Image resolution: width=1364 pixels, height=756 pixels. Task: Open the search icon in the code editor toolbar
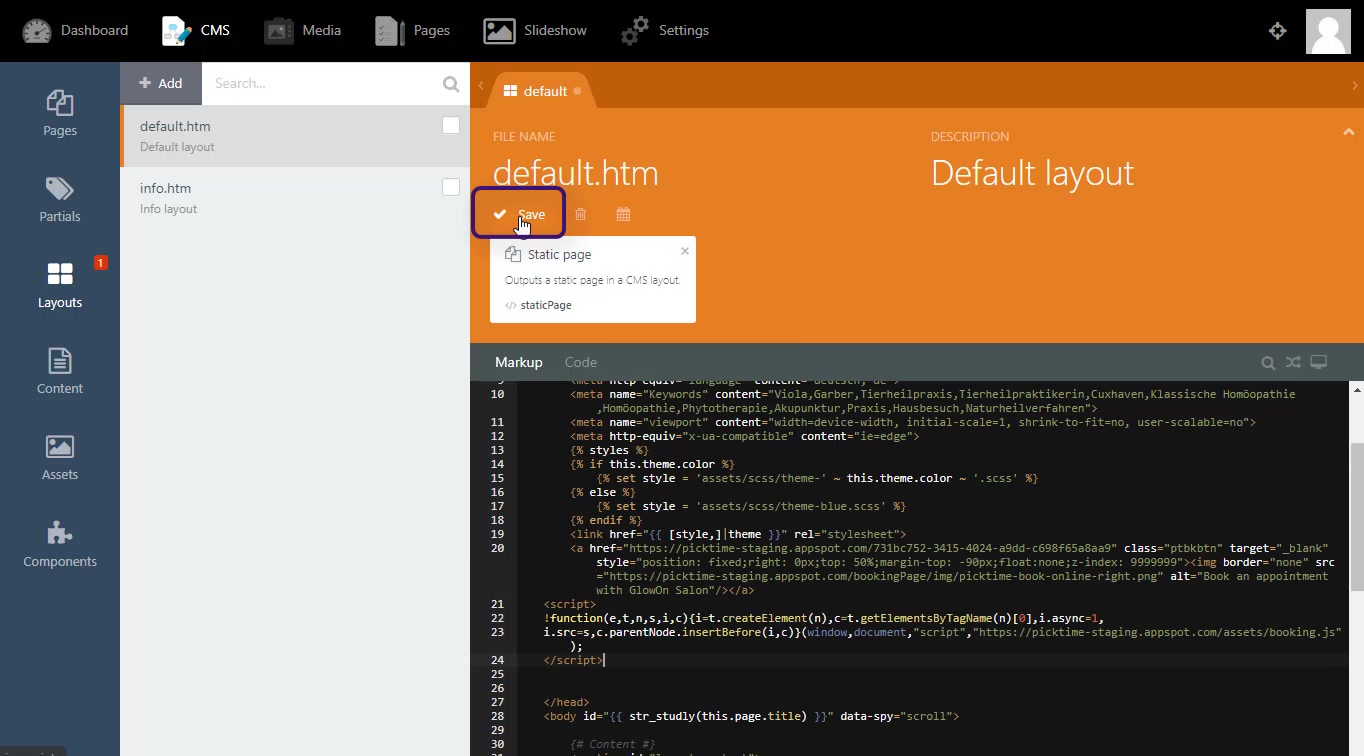(1268, 363)
